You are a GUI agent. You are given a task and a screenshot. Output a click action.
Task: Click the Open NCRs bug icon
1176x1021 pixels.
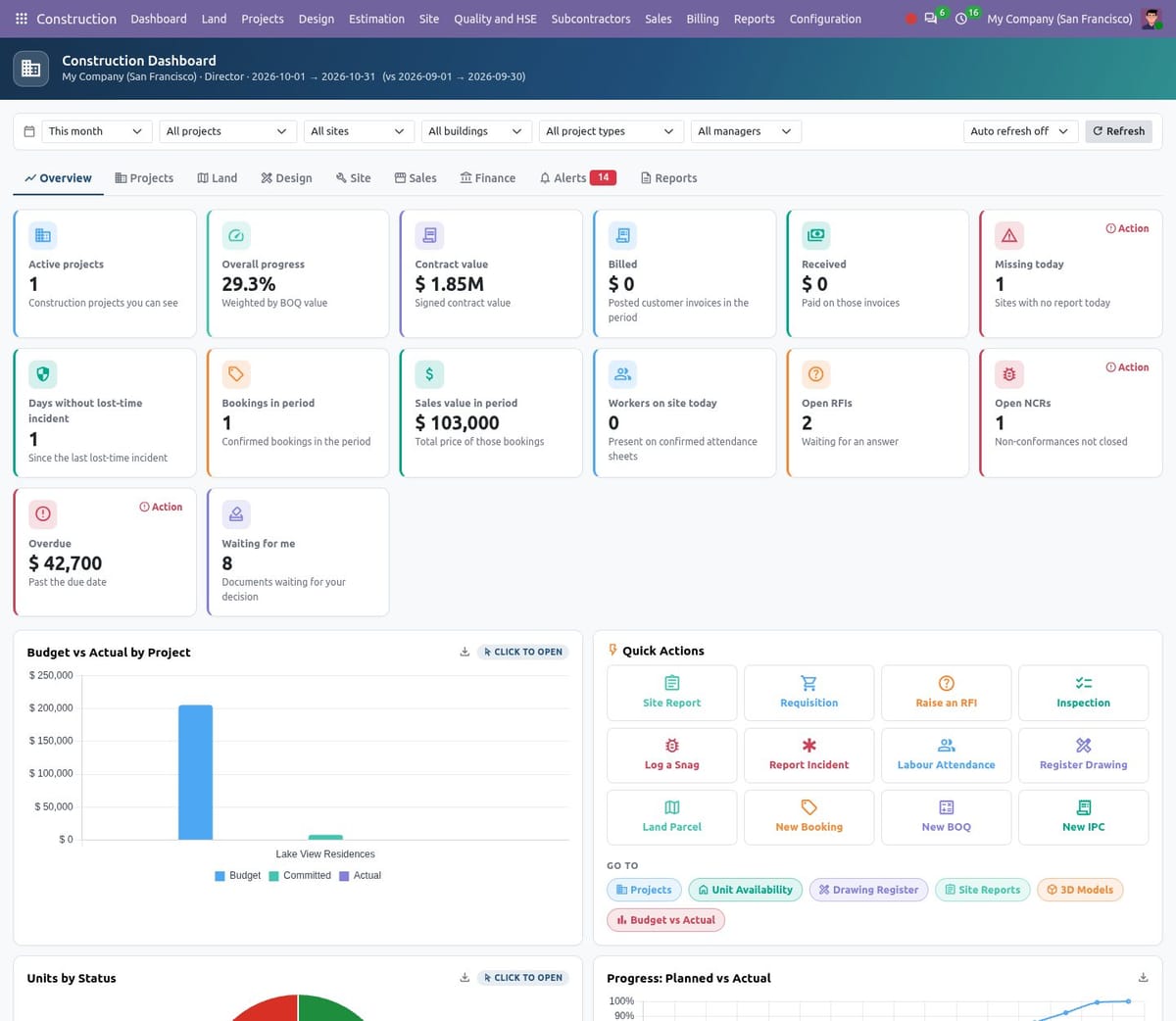click(x=1009, y=374)
